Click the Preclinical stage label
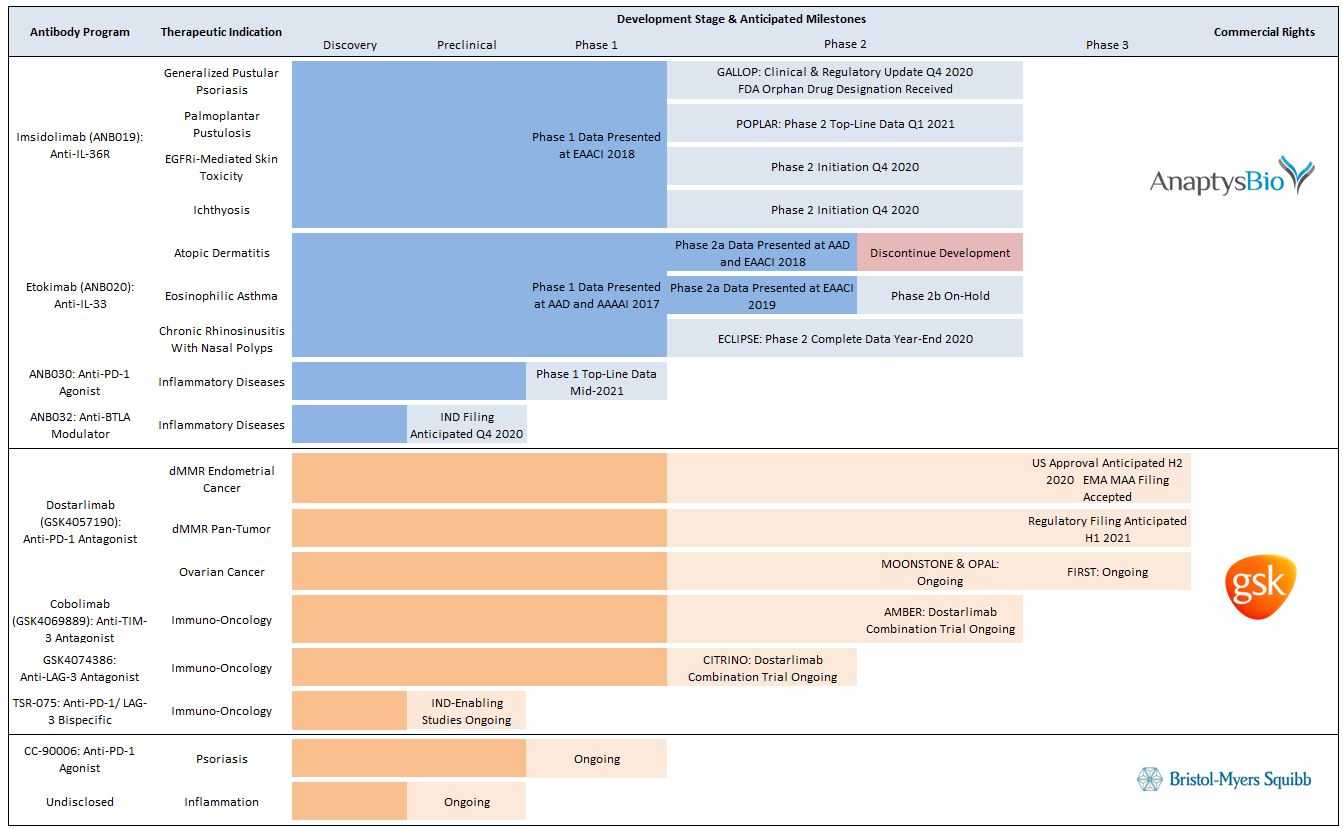The height and width of the screenshot is (829, 1343). tap(466, 45)
